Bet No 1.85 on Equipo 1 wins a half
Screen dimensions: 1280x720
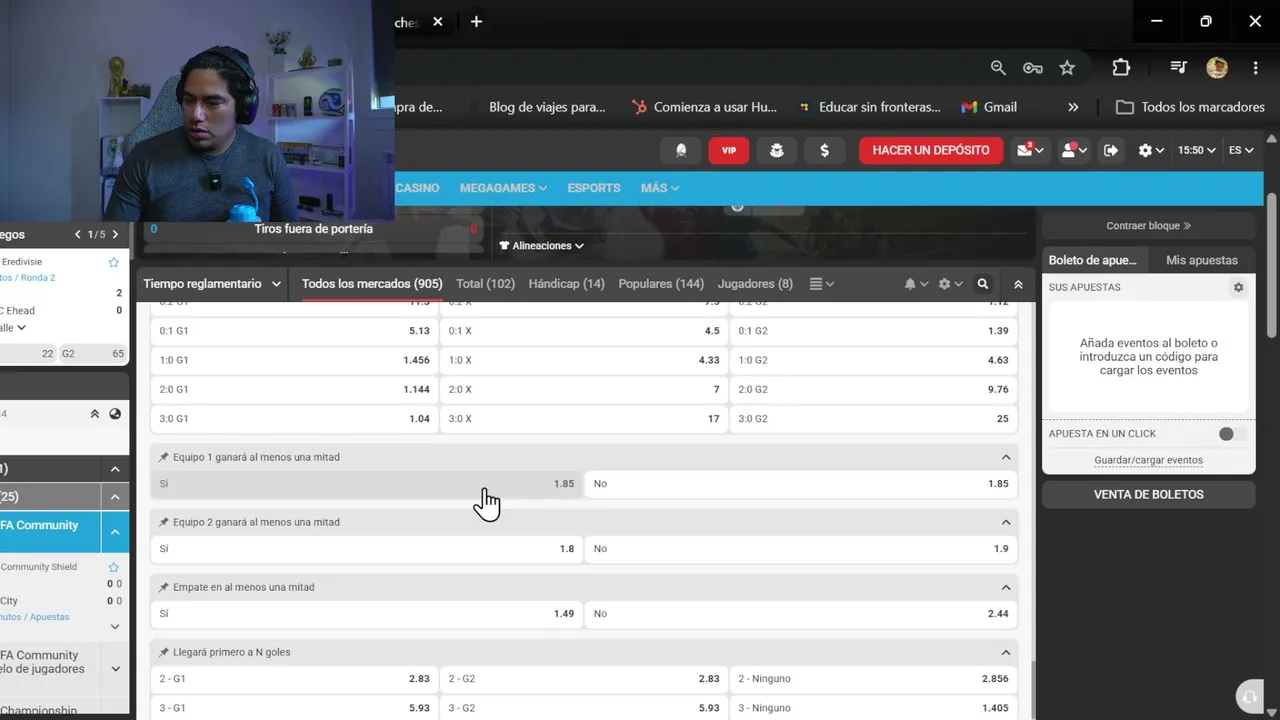801,484
